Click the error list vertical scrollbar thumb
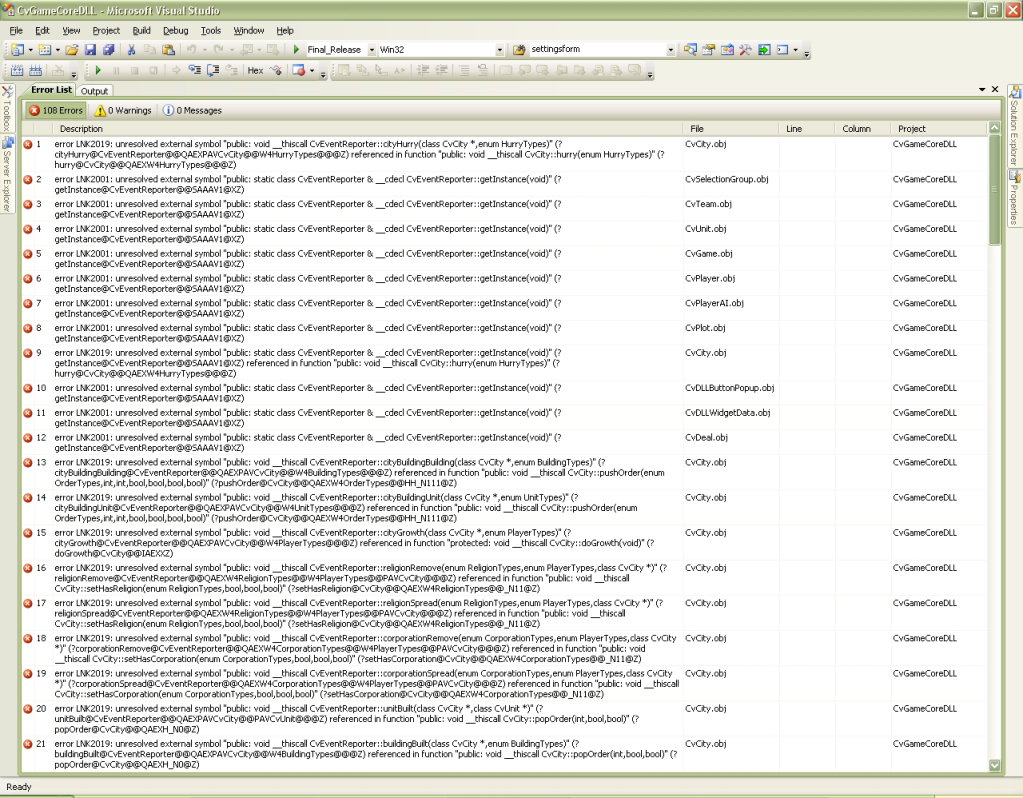This screenshot has height=798, width=1023. [x=994, y=190]
